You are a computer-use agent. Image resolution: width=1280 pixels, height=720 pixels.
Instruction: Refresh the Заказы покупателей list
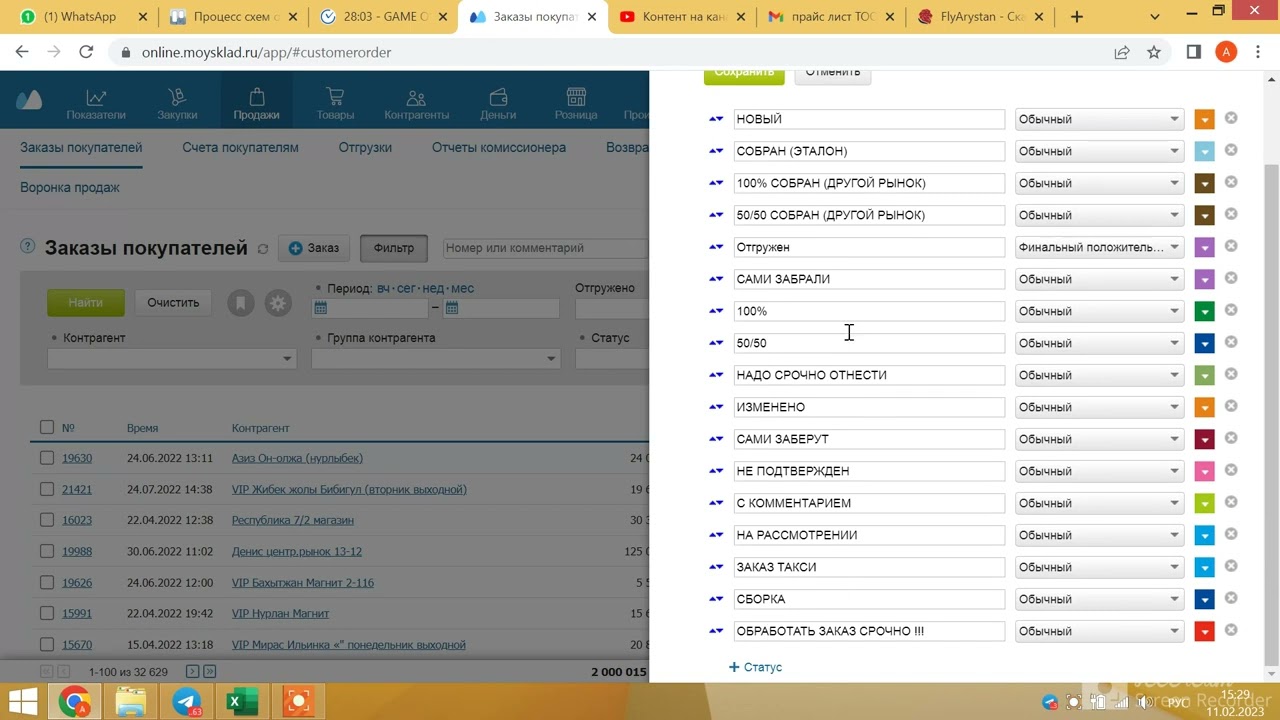pyautogui.click(x=263, y=249)
